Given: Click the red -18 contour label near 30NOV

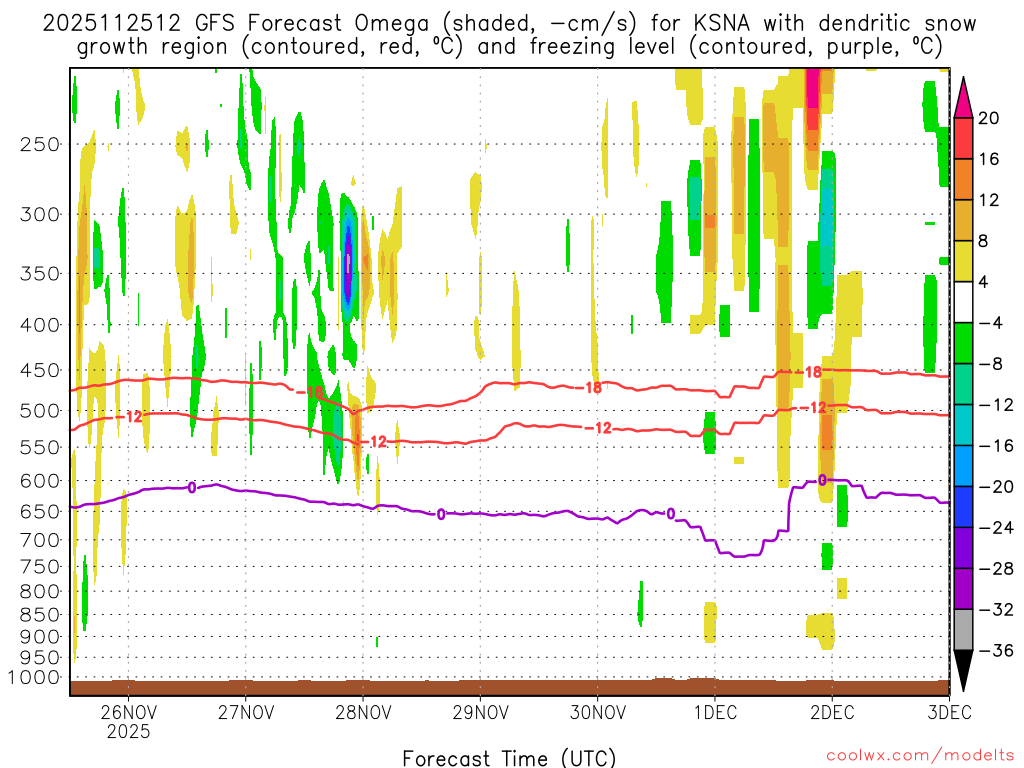Looking at the screenshot, I should point(588,388).
